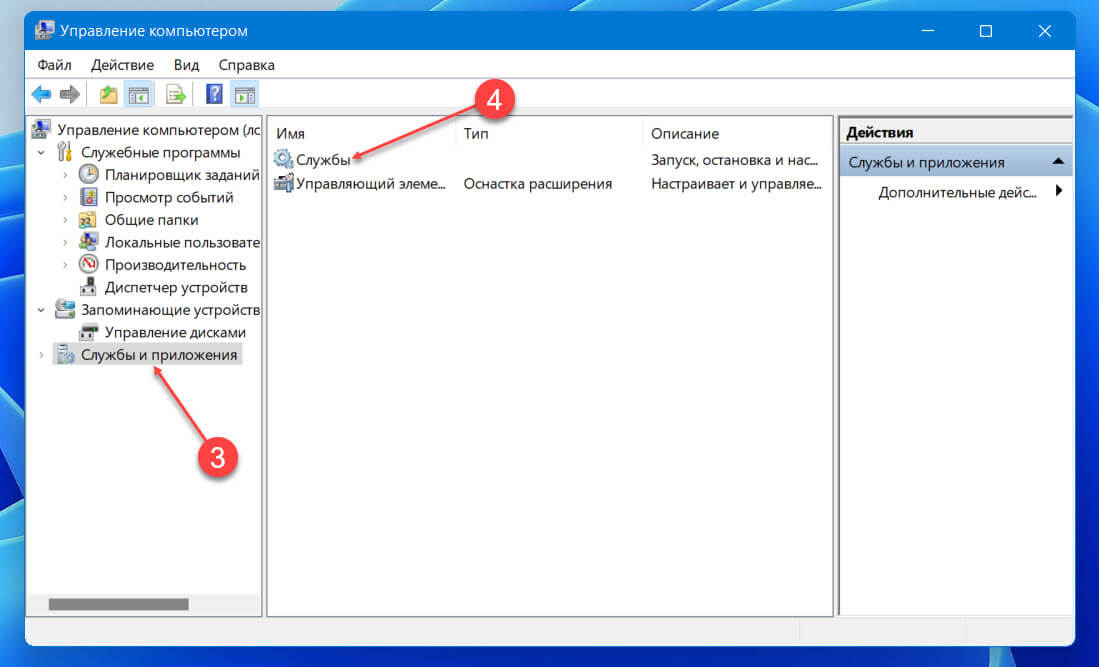Expand the Планировщик заданий node
The width and height of the screenshot is (1099, 667).
65,175
